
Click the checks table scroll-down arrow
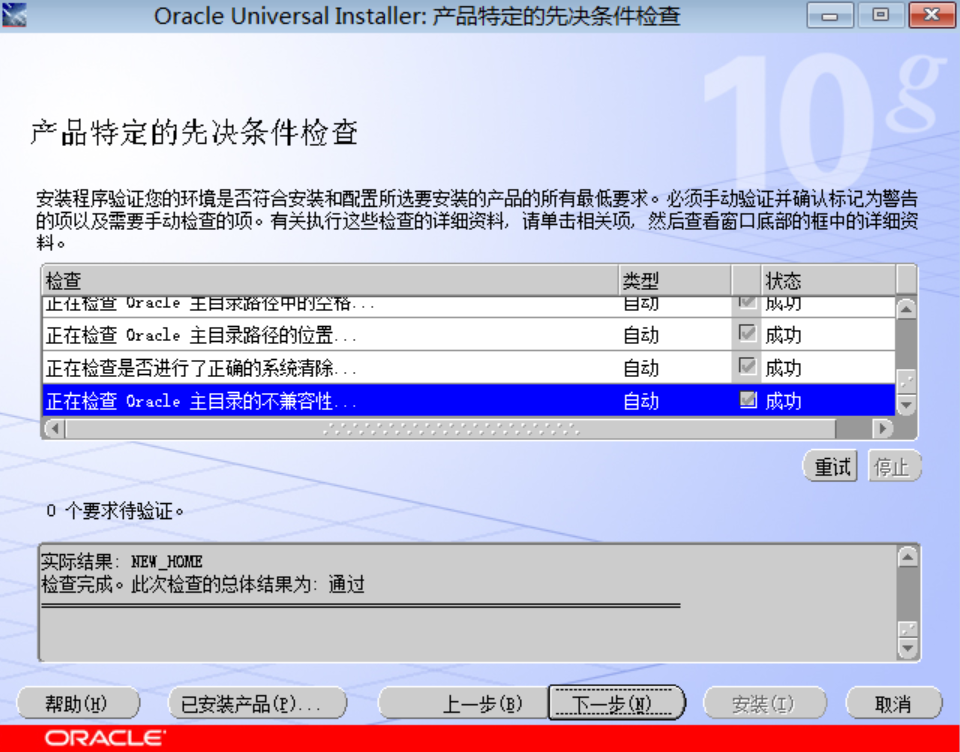[906, 405]
